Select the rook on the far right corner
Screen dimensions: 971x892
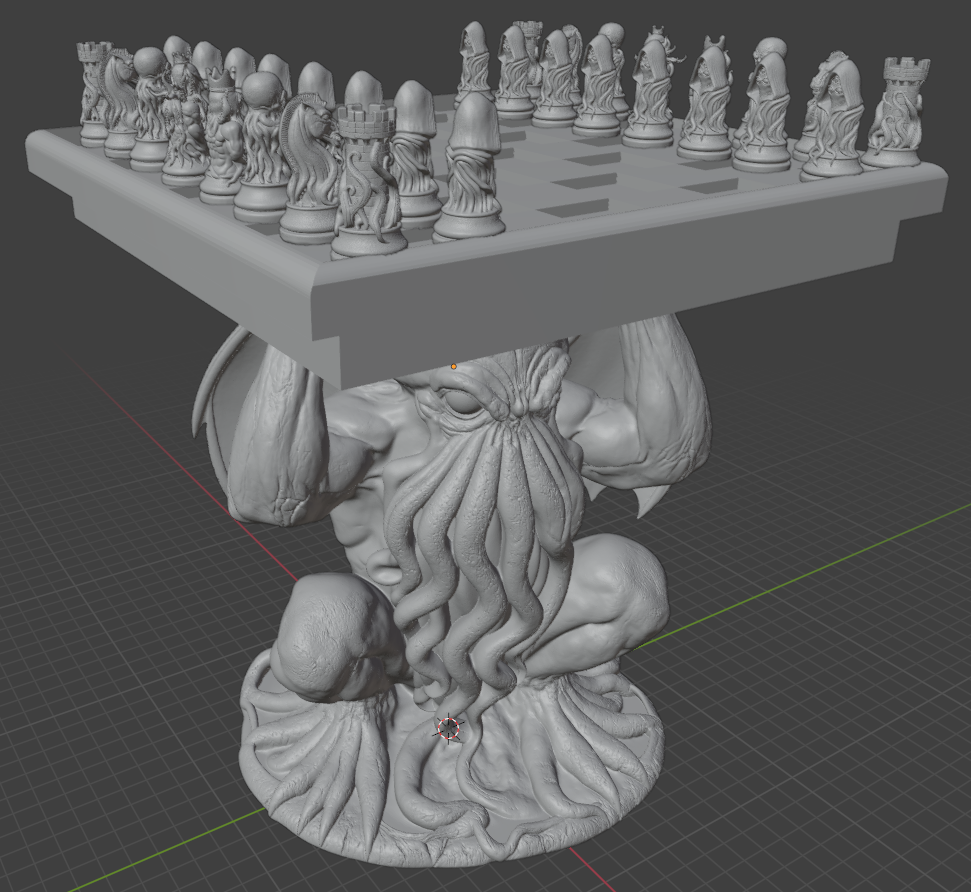pyautogui.click(x=896, y=112)
